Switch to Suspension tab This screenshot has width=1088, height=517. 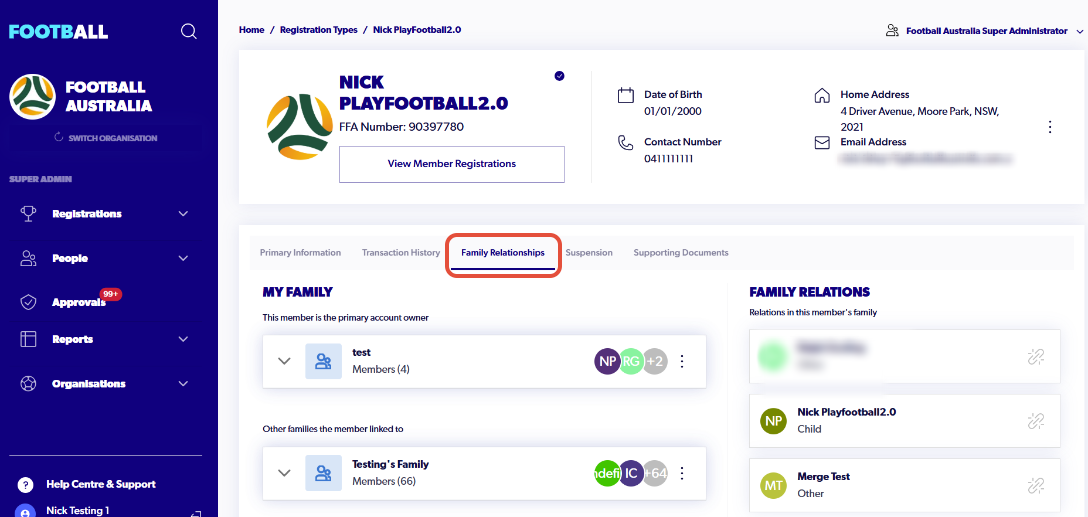coord(589,253)
